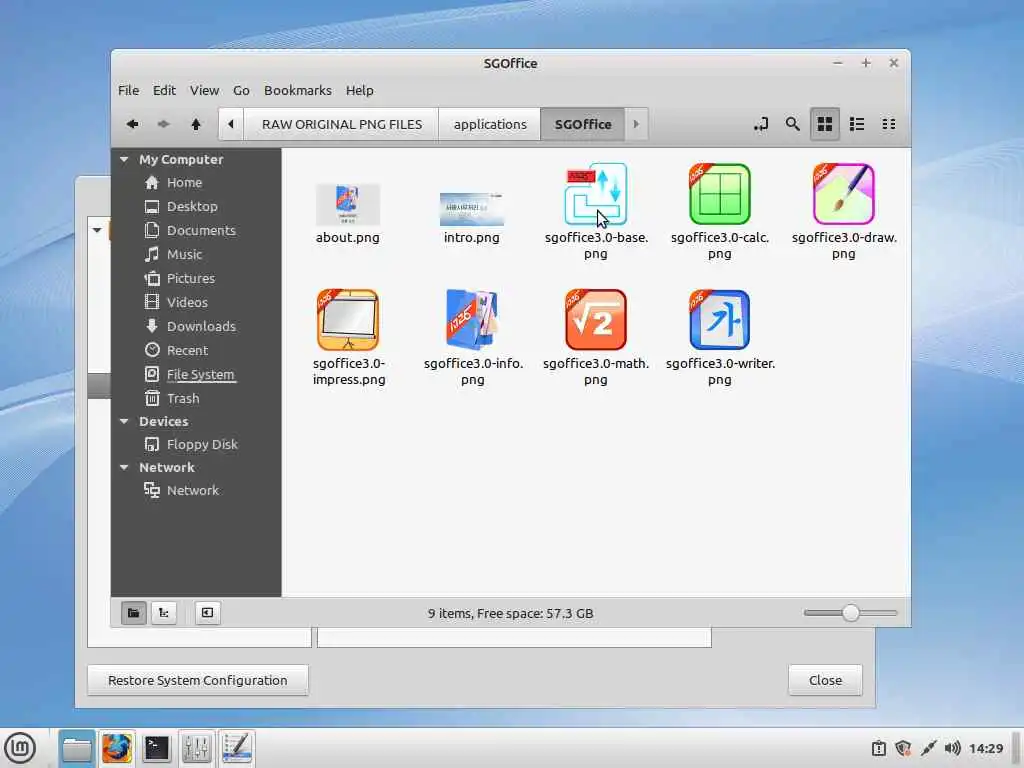
Task: Select the sgoffice3.0-math.png icon
Action: tap(596, 320)
